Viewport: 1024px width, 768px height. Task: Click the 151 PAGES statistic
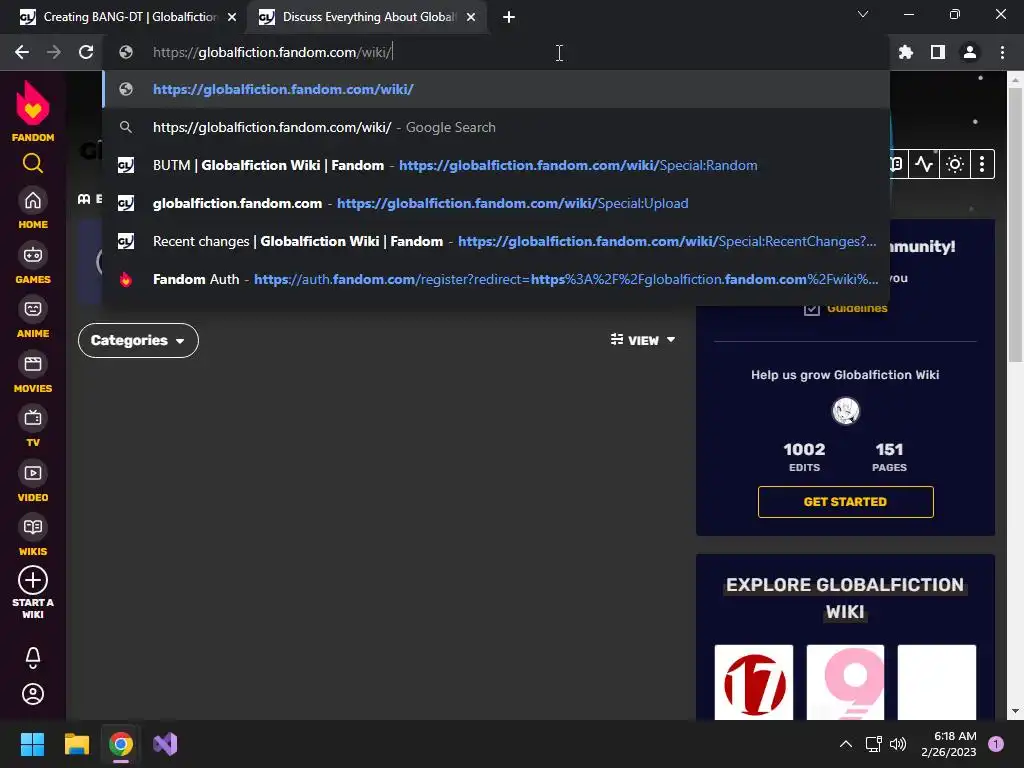[889, 456]
